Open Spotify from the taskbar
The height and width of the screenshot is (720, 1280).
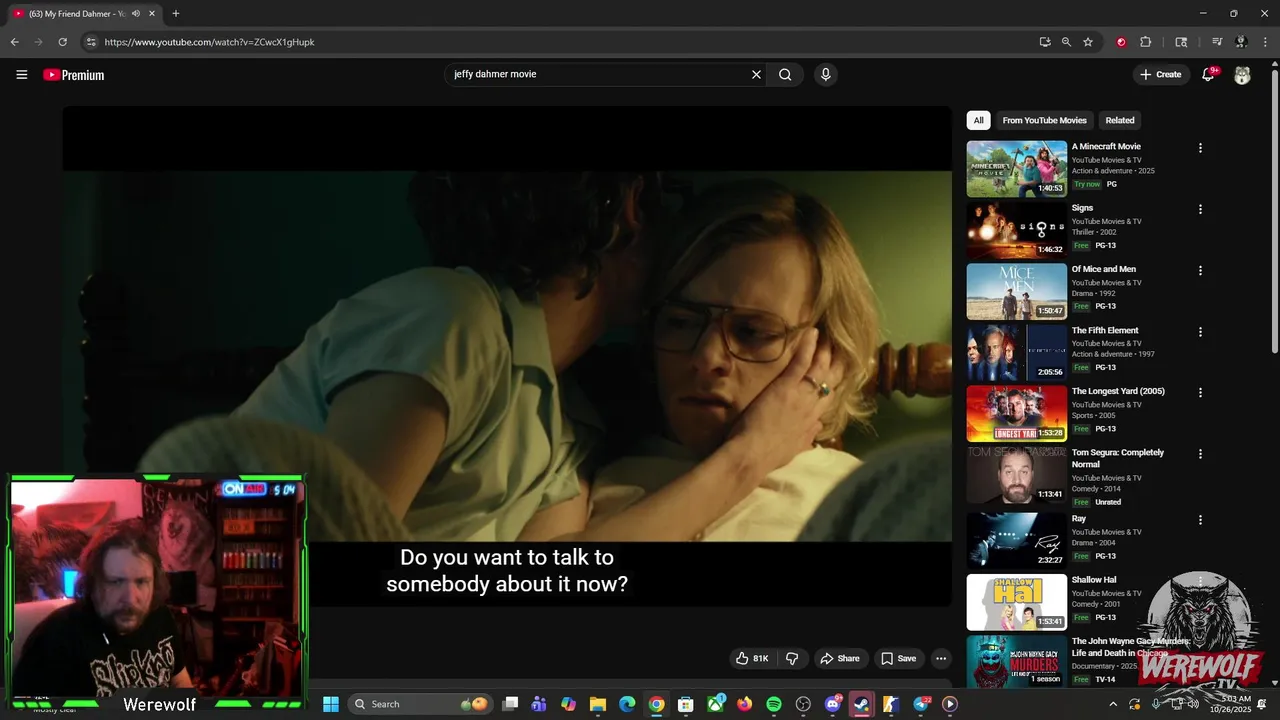tap(774, 704)
